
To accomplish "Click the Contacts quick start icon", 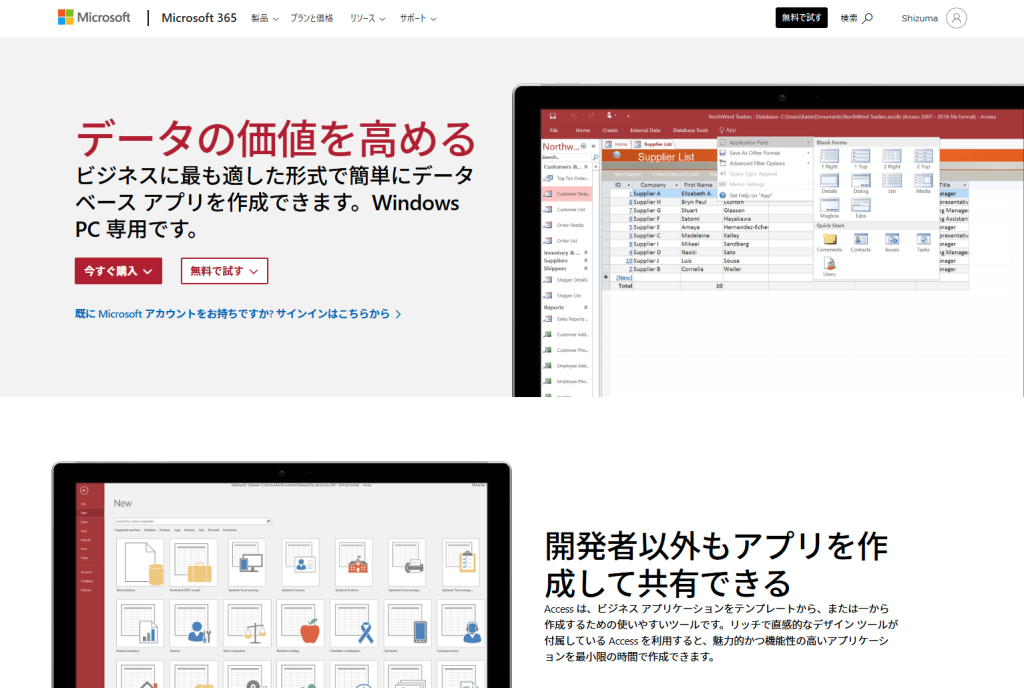I will point(861,243).
